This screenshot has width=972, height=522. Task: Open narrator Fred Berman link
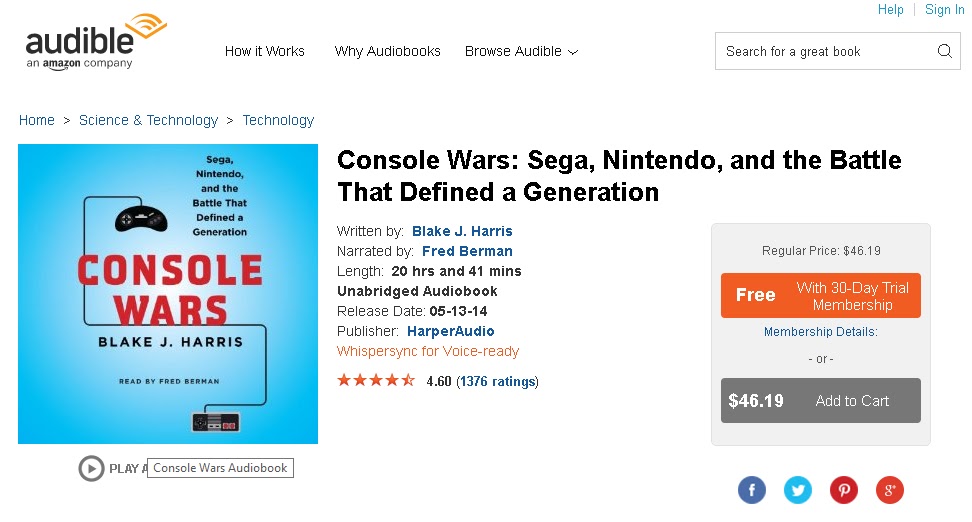point(467,251)
